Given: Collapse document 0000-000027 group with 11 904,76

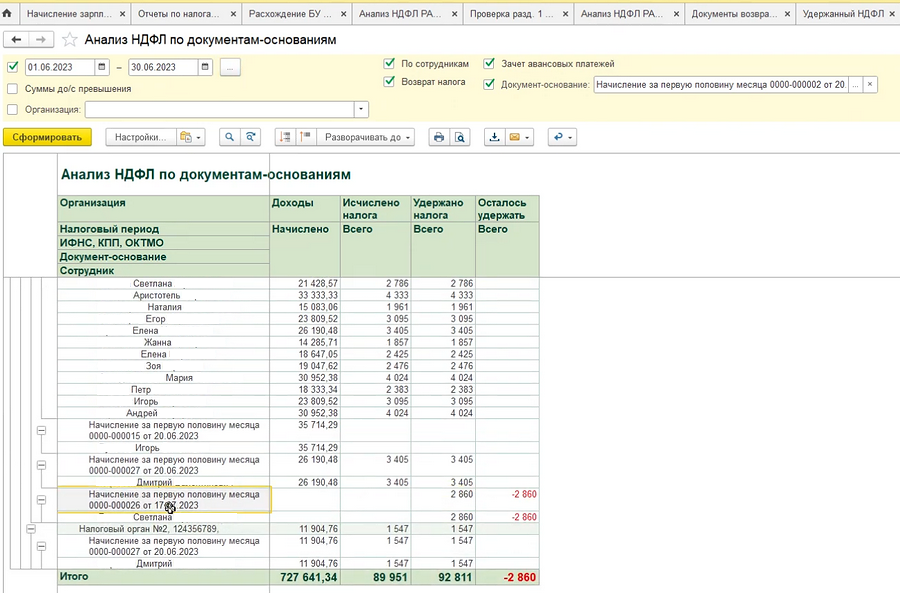Looking at the screenshot, I should pyautogui.click(x=41, y=547).
